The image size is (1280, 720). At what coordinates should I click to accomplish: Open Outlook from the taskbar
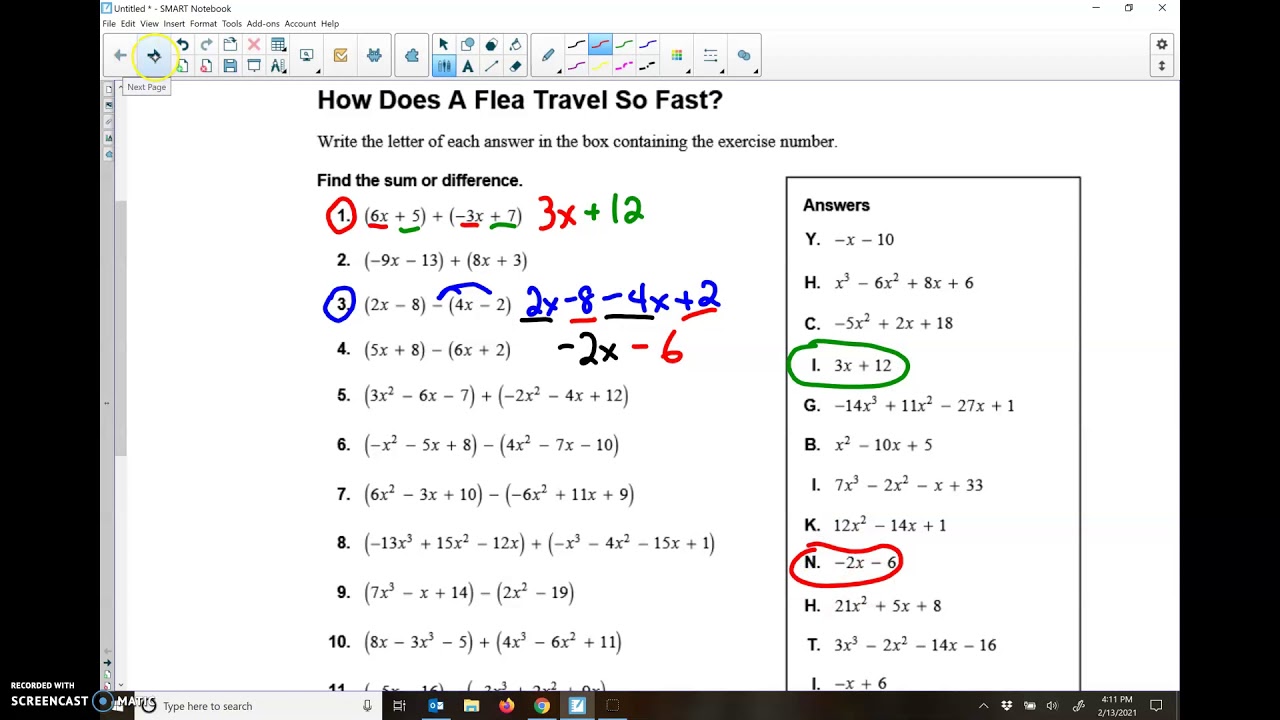point(436,706)
